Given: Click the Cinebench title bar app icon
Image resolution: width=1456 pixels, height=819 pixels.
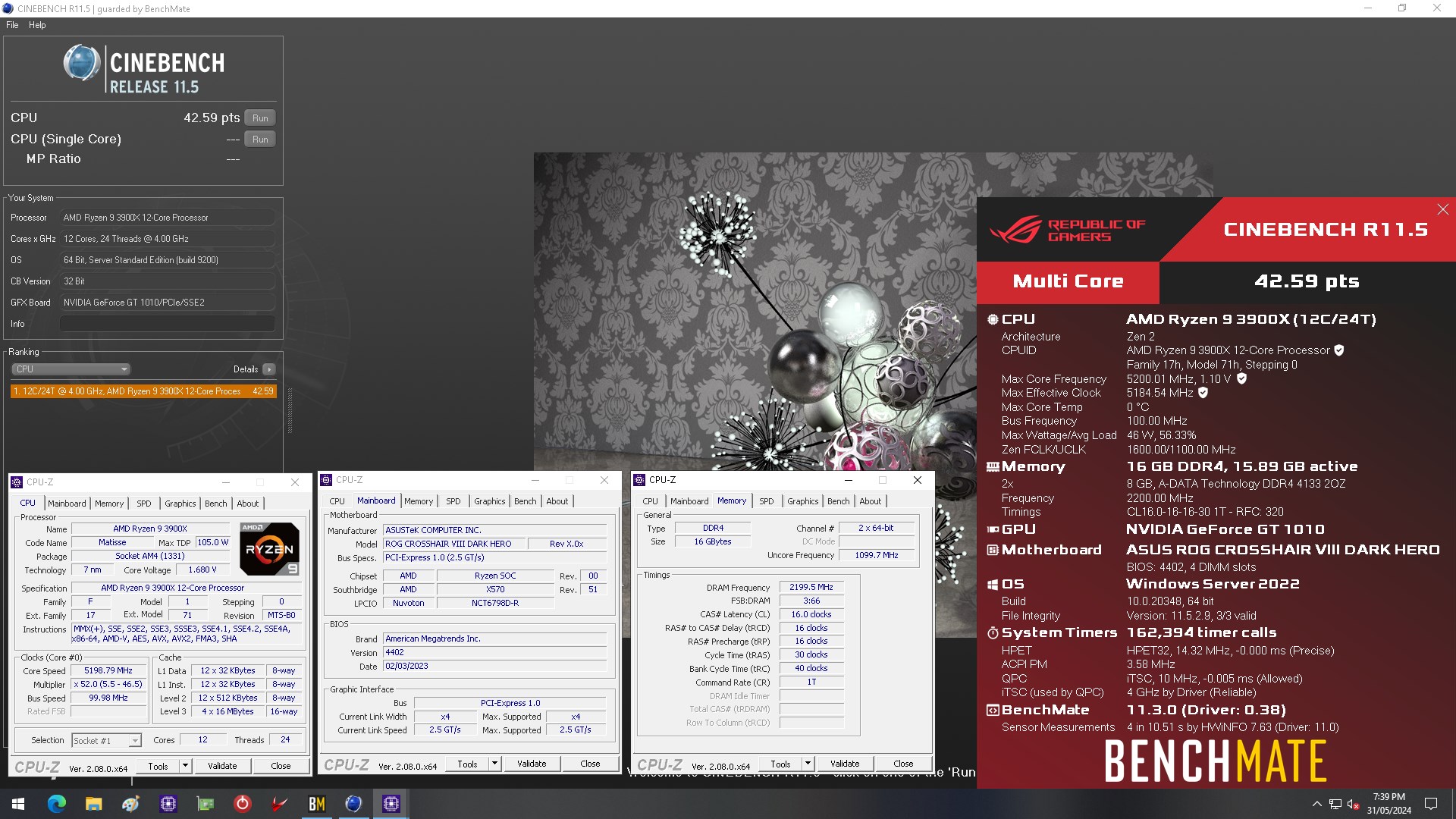Looking at the screenshot, I should 8,8.
